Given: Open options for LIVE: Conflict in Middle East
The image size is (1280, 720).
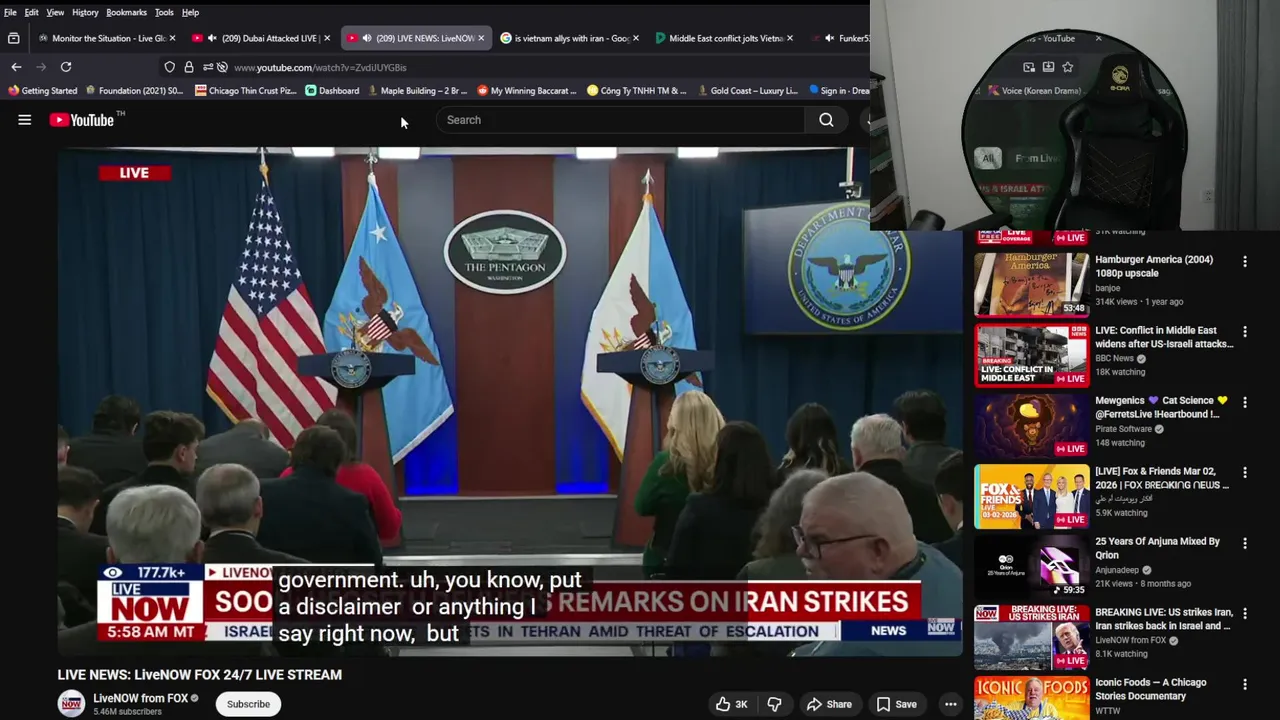Looking at the screenshot, I should (x=1245, y=332).
